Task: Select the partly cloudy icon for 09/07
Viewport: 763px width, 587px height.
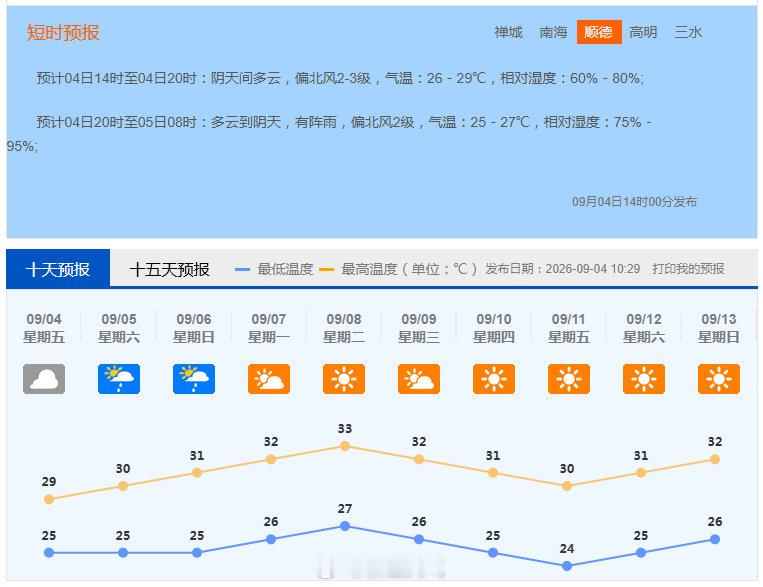Action: (x=269, y=379)
